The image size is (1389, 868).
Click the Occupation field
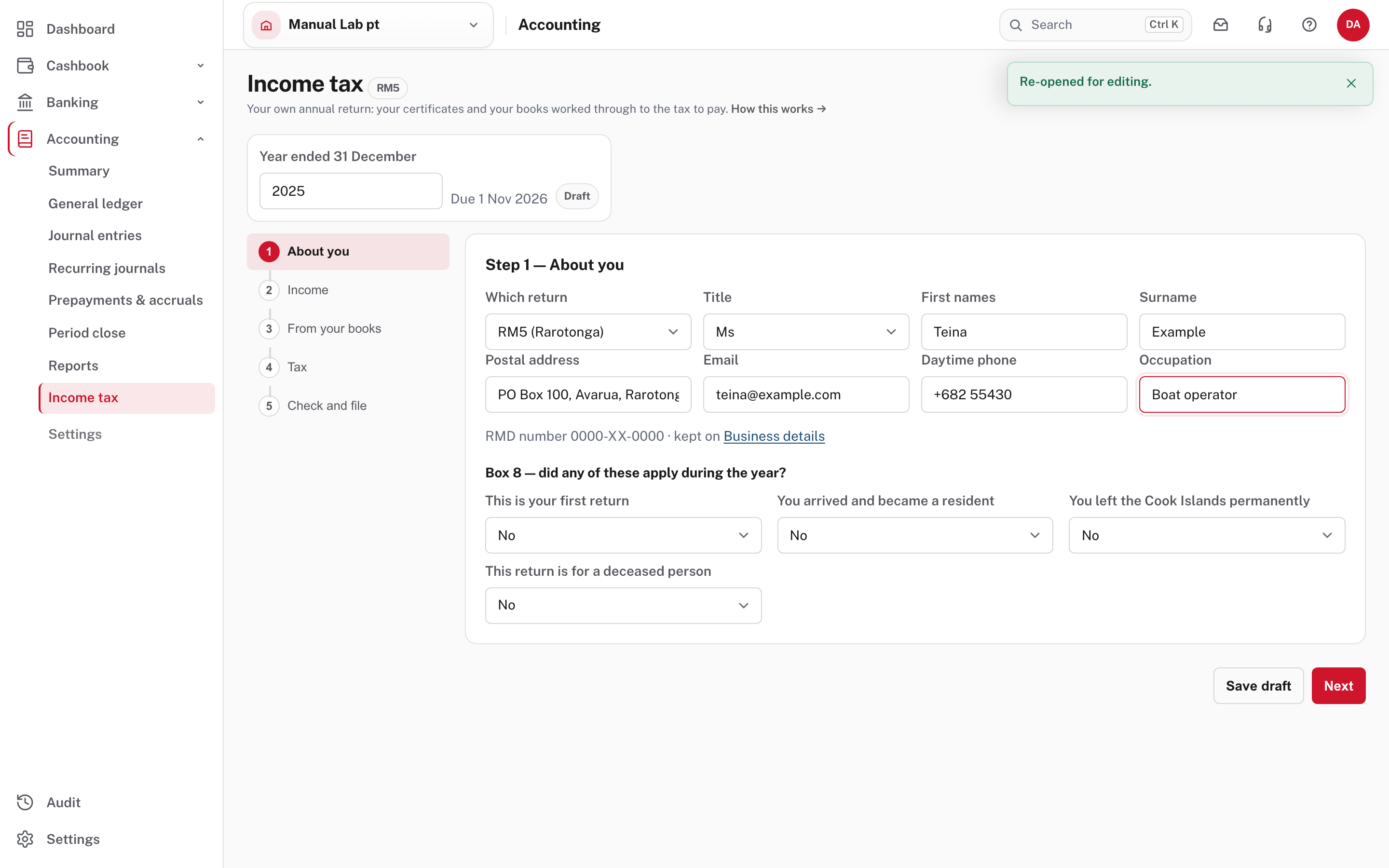coord(1242,394)
